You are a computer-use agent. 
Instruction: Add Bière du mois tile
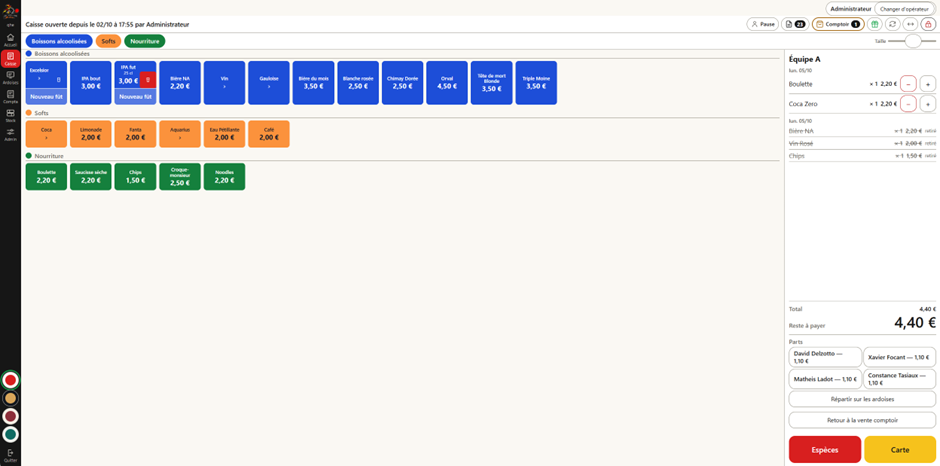[314, 83]
